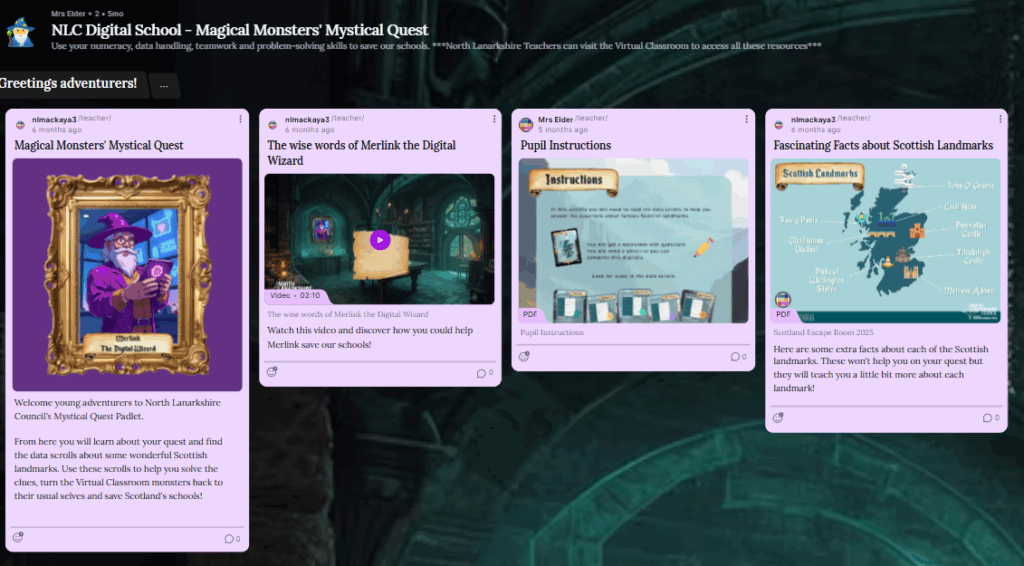Expand the three-dot menu on Pupil Instructions post
The height and width of the screenshot is (566, 1024).
coord(747,119)
